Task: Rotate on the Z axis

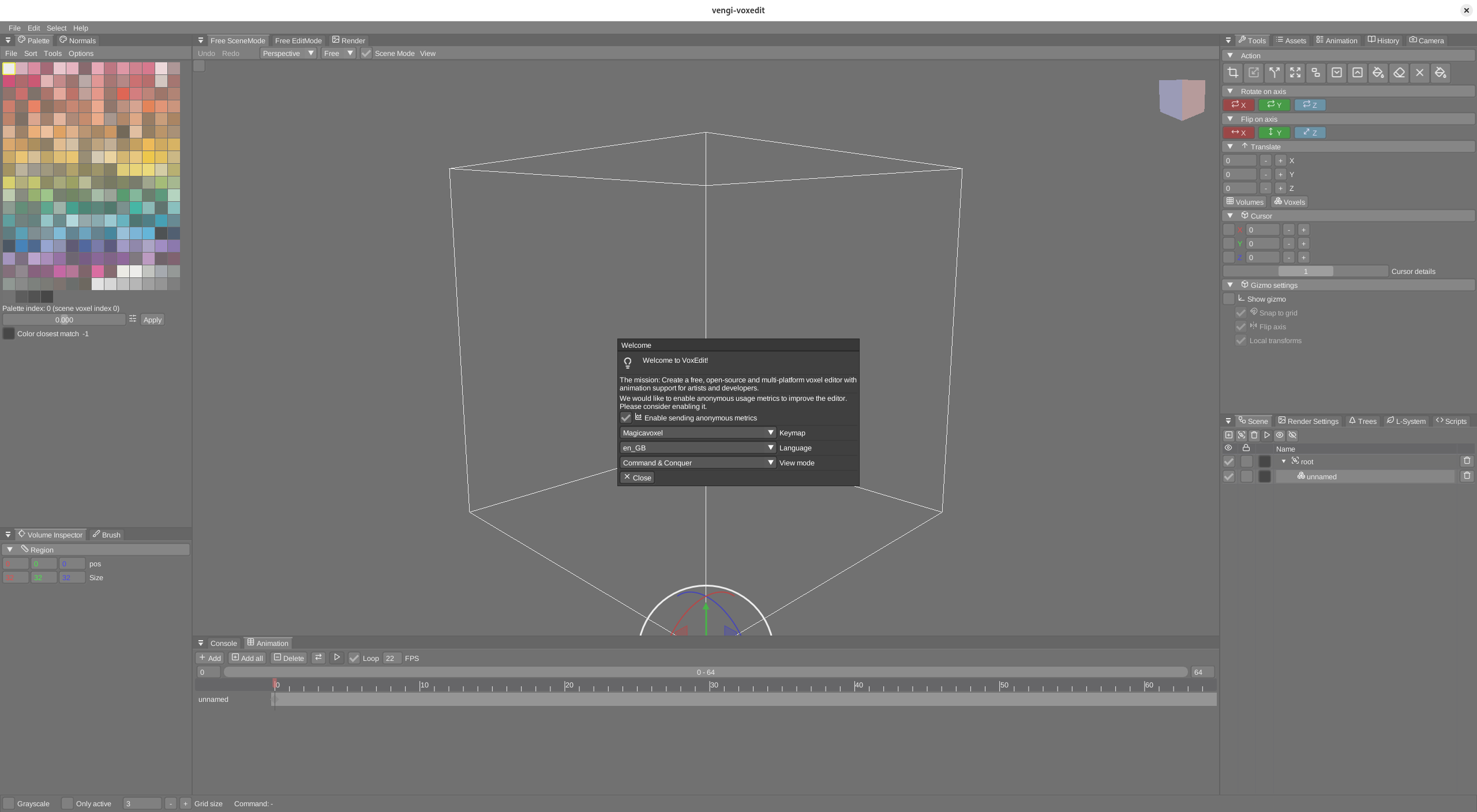Action: coord(1310,105)
